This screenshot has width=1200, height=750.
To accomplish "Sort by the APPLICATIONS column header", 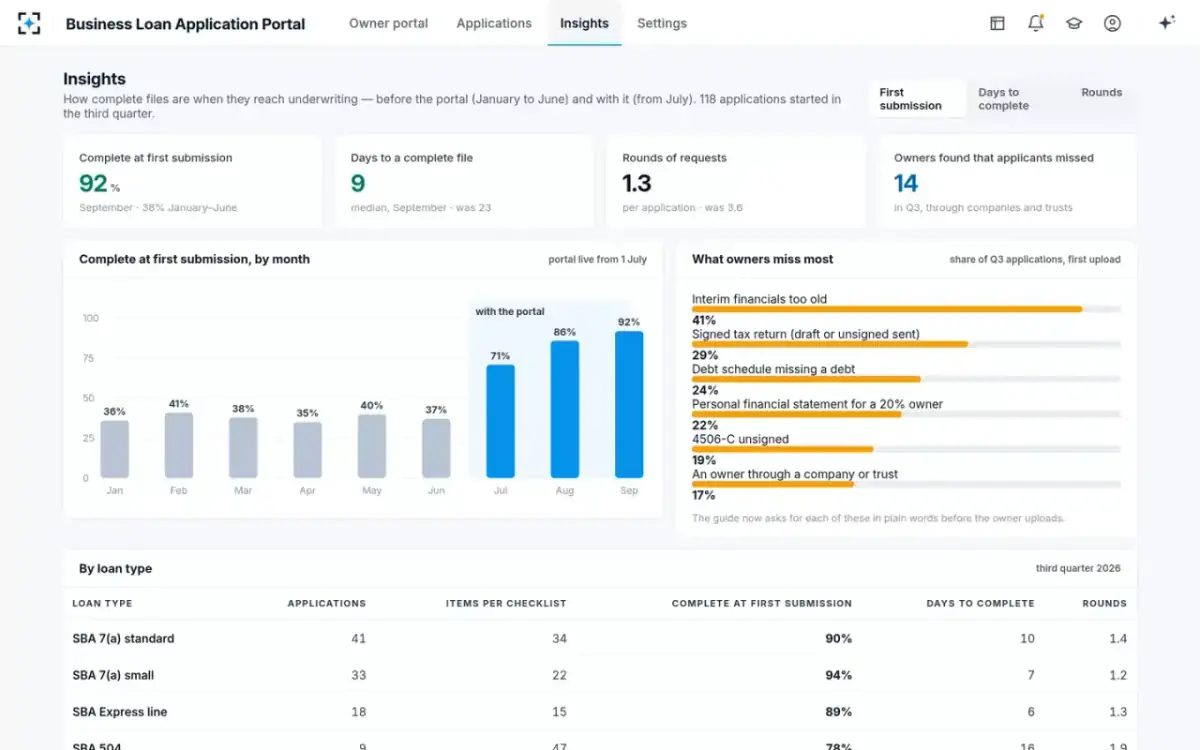I will click(326, 603).
